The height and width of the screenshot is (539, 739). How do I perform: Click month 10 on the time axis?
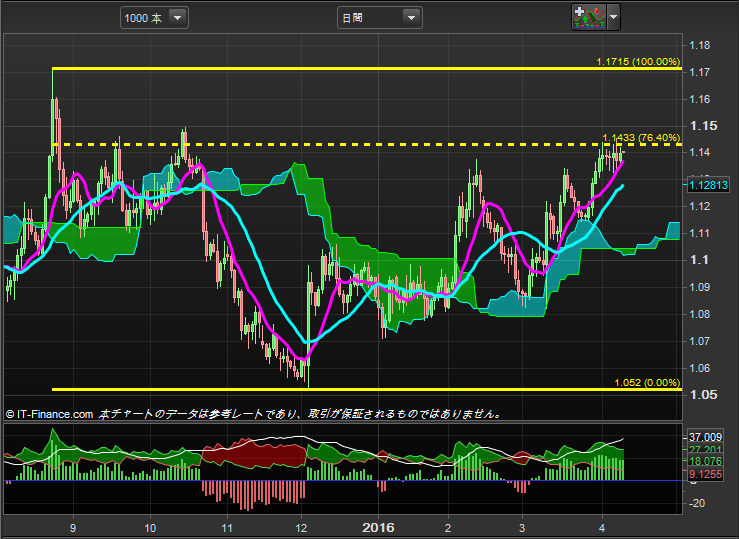click(x=150, y=528)
